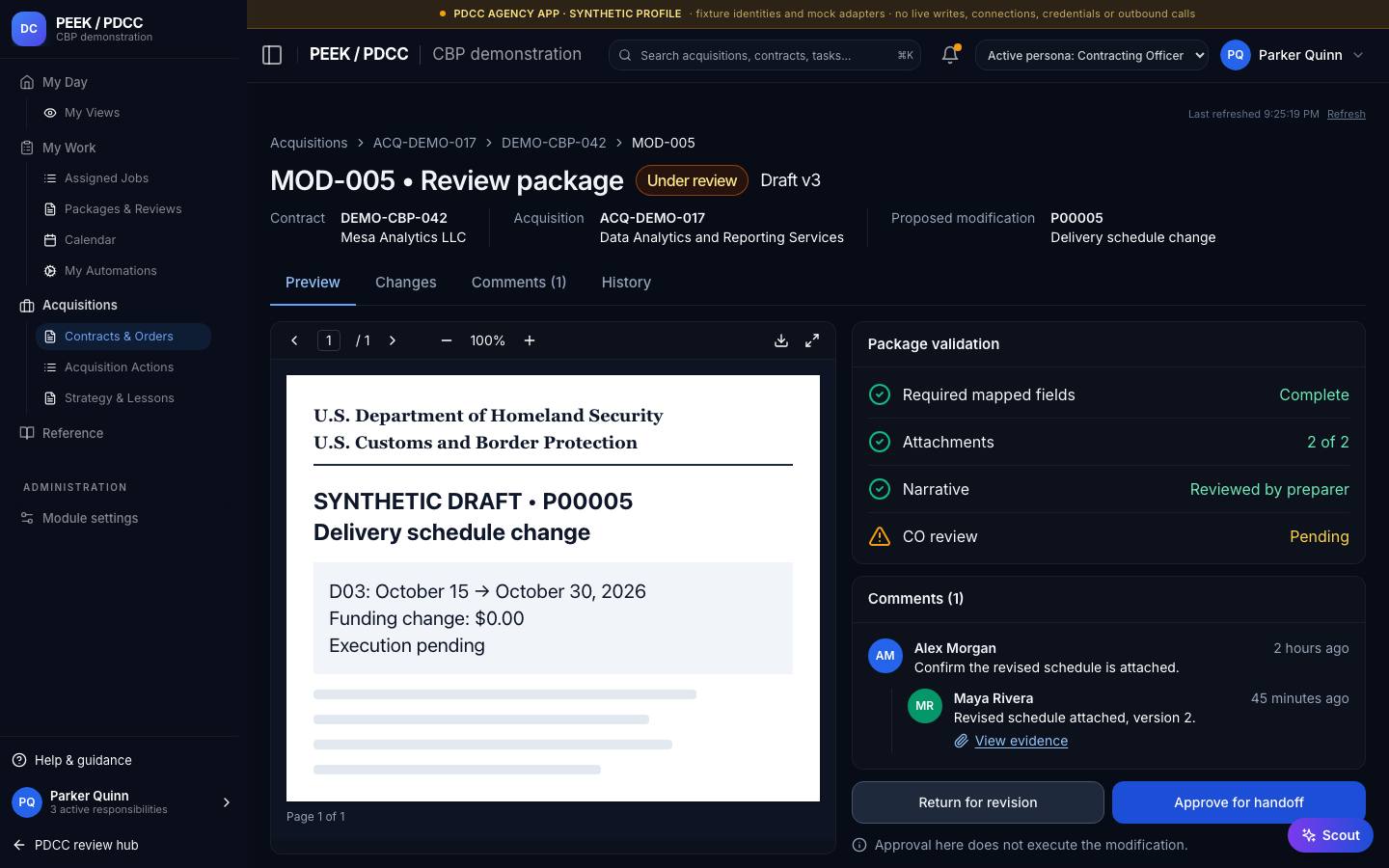This screenshot has width=1389, height=868.
Task: Click the paperclip evidence icon
Action: [962, 741]
